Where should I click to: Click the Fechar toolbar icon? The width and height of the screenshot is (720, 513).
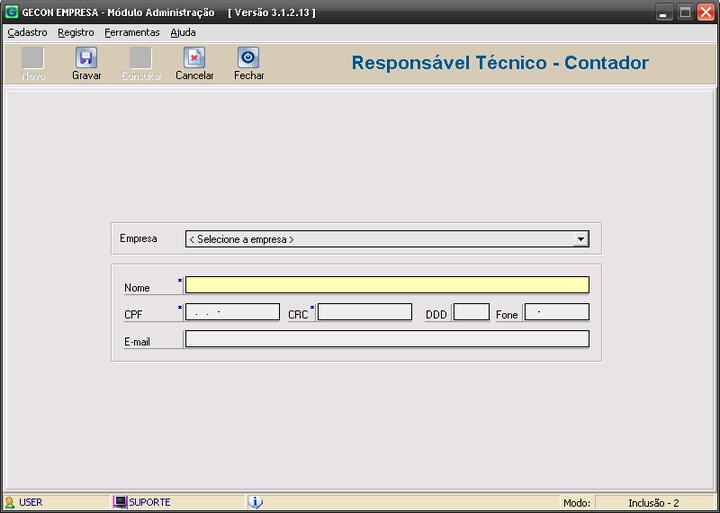click(x=248, y=58)
